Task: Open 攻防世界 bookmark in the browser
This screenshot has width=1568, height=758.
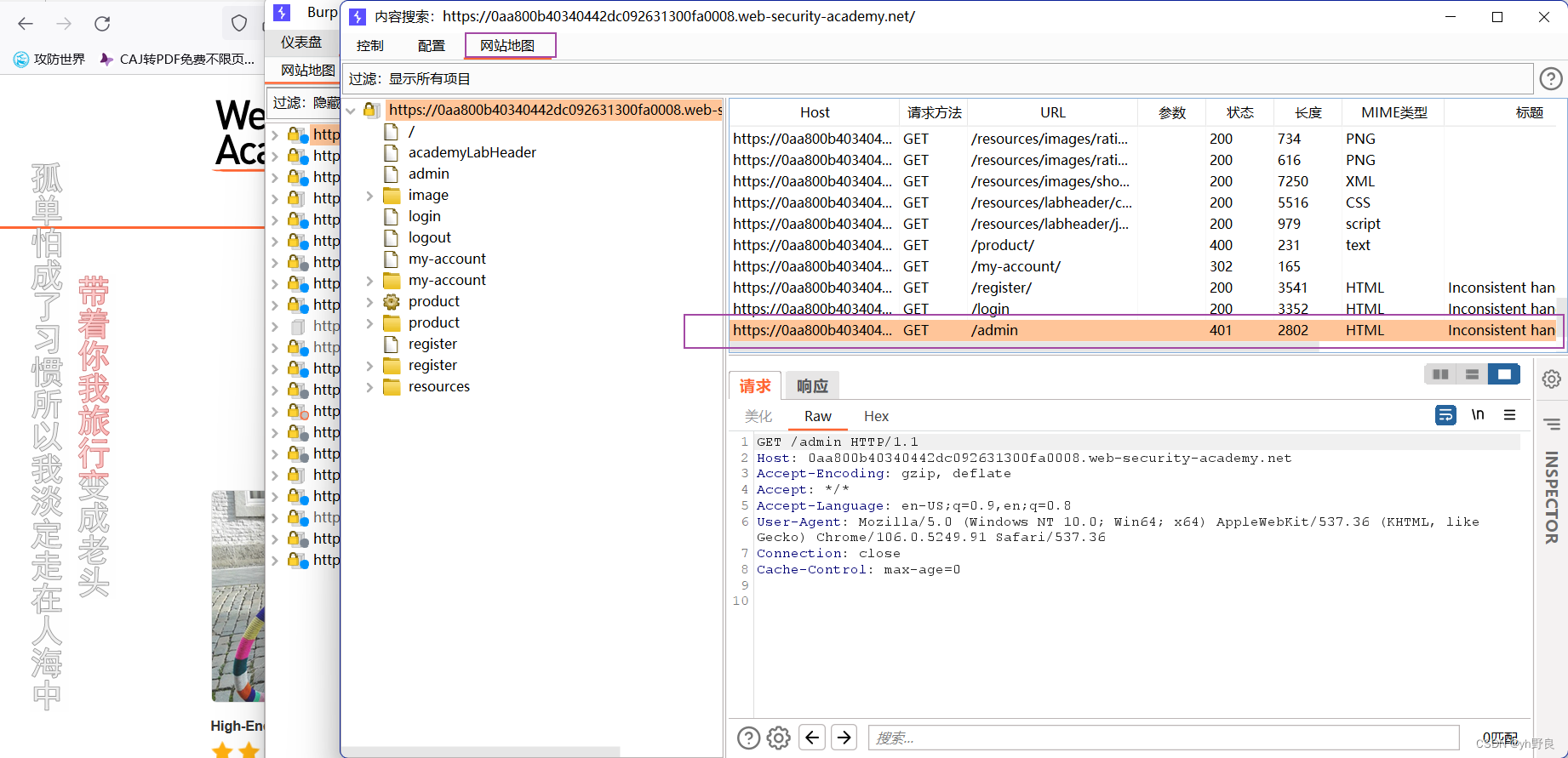Action: [x=49, y=59]
